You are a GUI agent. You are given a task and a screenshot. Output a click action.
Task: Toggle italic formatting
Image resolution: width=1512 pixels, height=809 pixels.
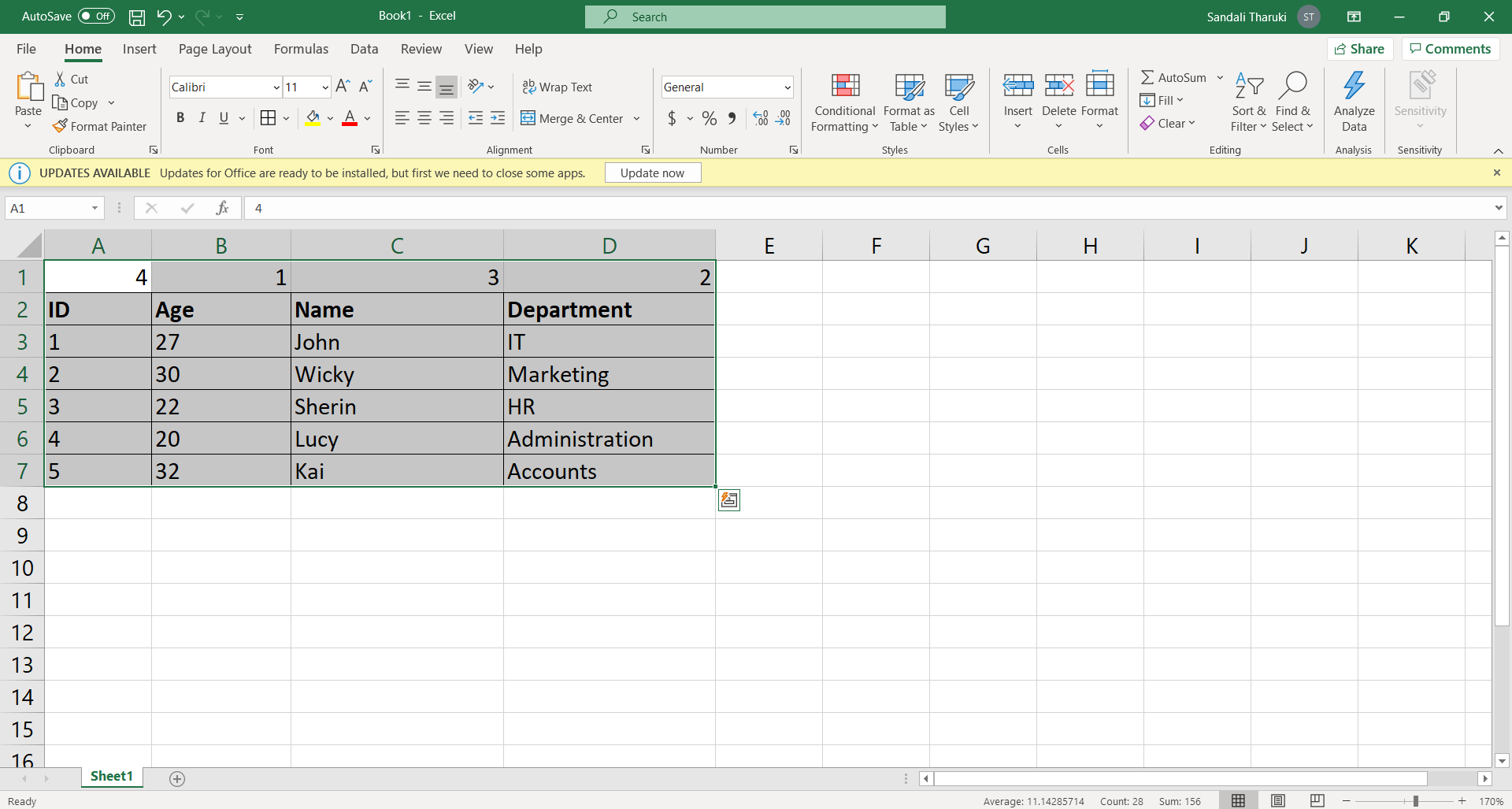coord(202,117)
